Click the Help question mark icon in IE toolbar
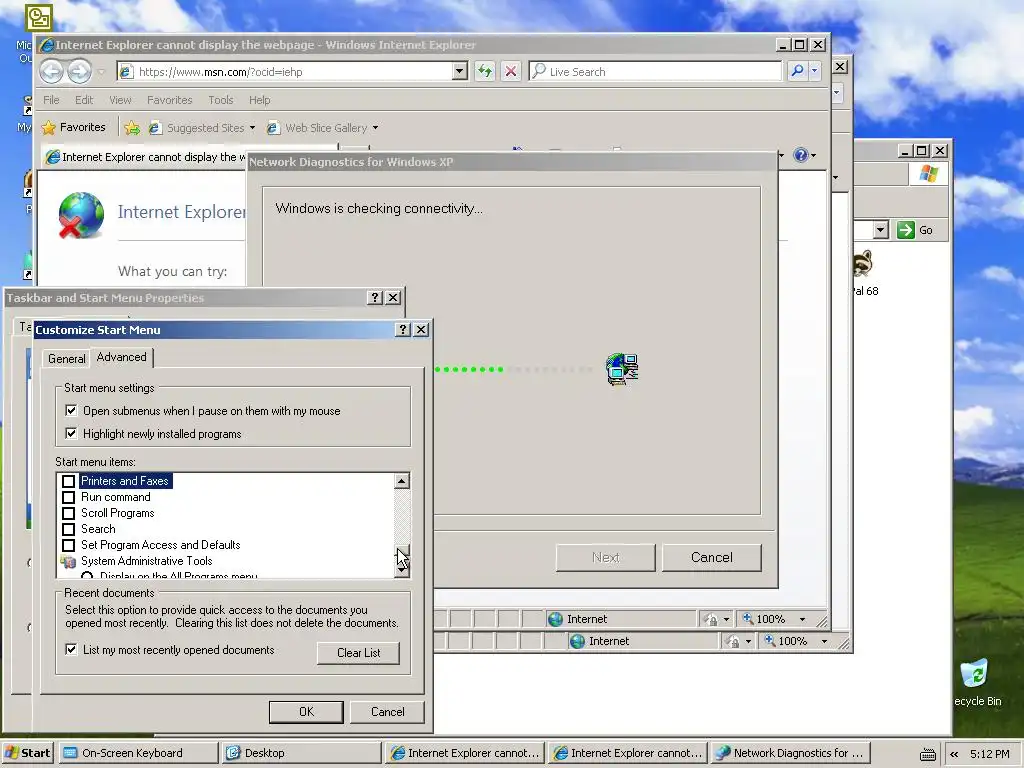 click(801, 155)
